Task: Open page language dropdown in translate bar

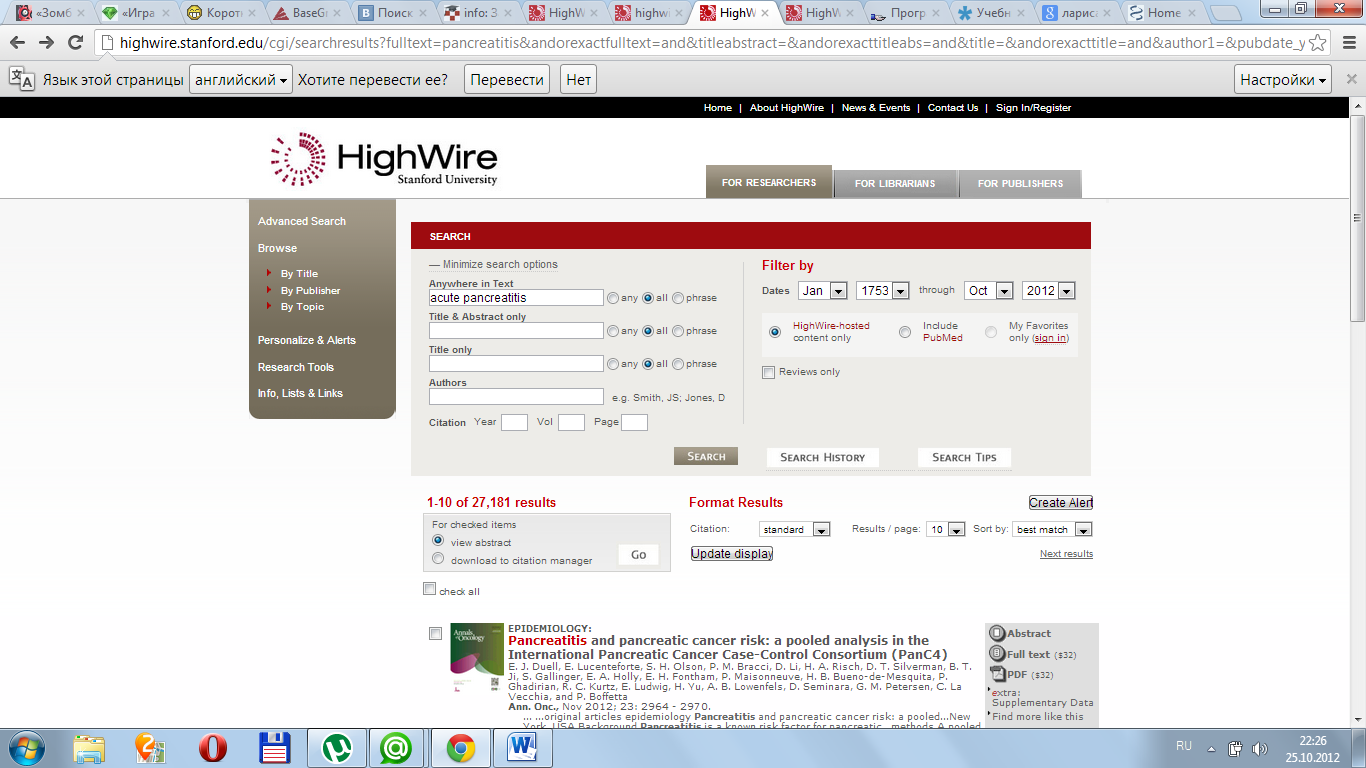Action: pos(241,80)
